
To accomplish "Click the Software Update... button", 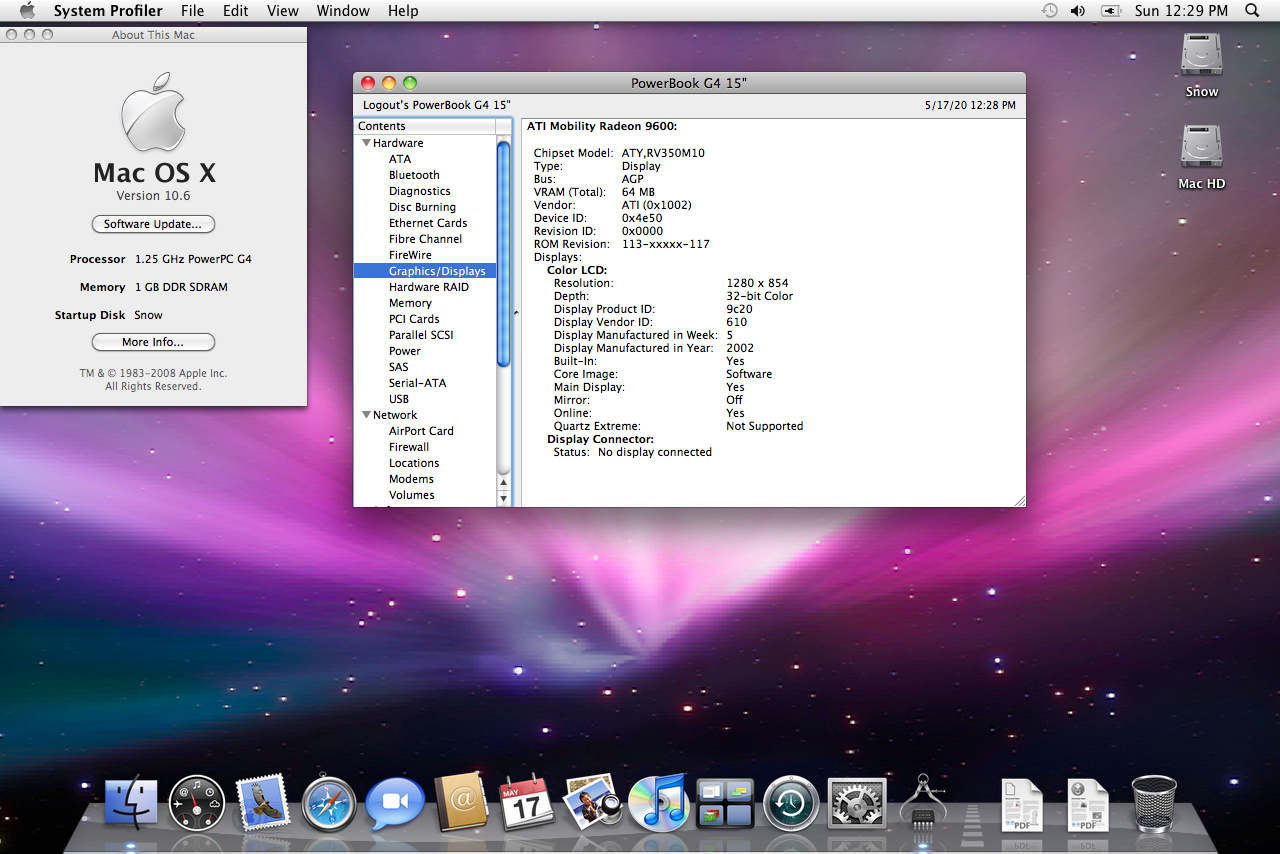I will (153, 224).
